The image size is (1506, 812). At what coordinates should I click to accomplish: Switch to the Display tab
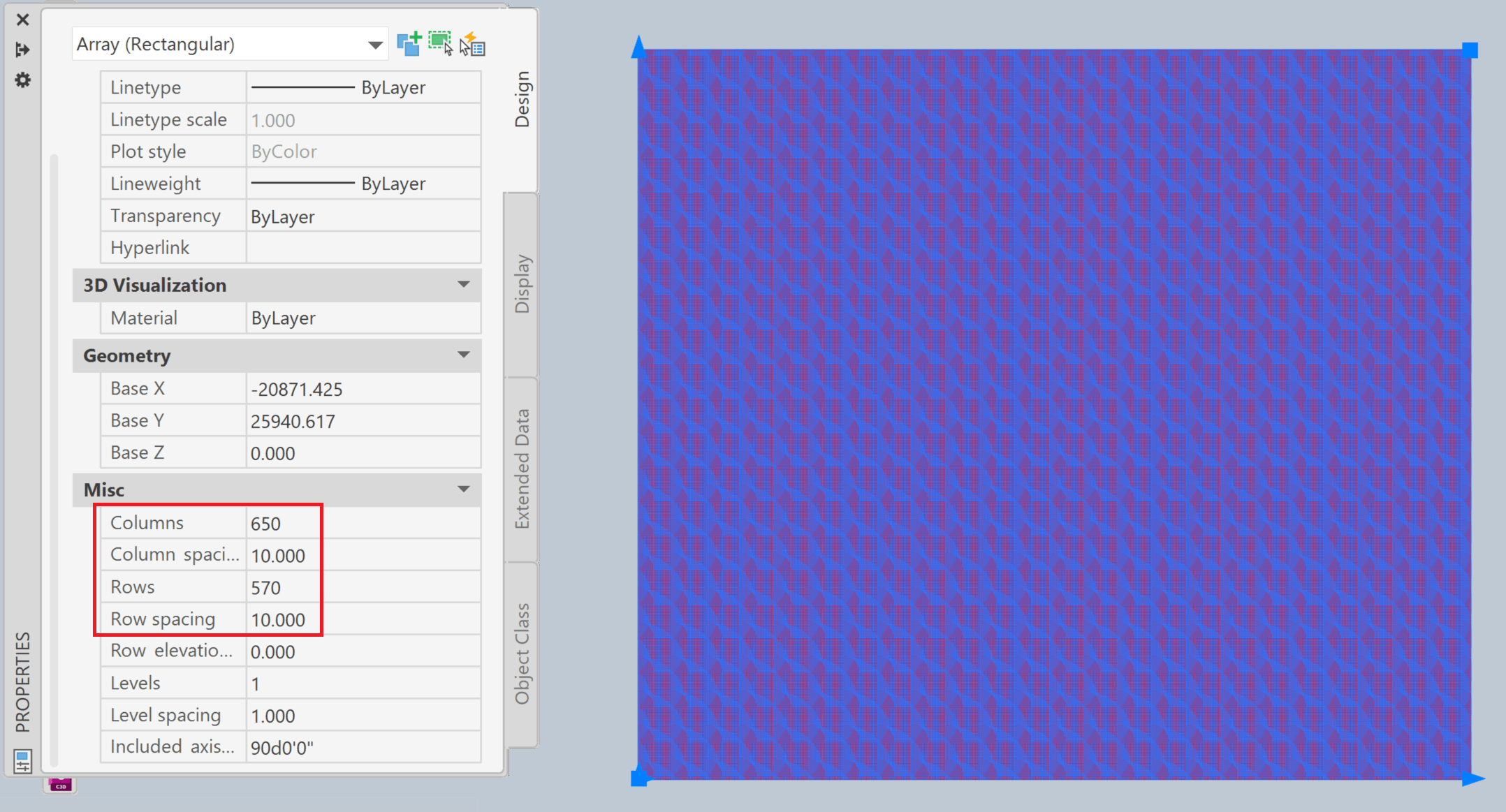pyautogui.click(x=522, y=283)
